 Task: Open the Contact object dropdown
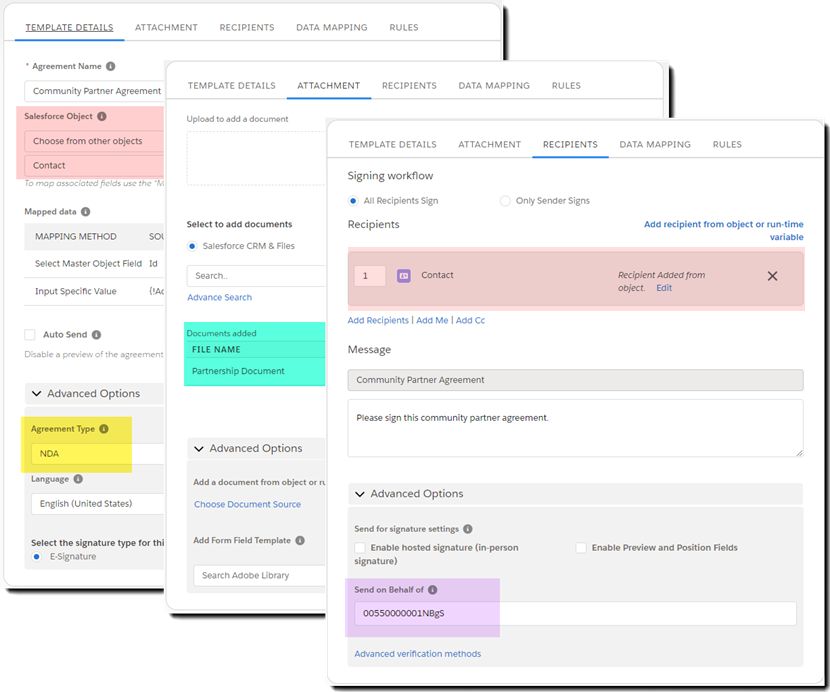pos(94,165)
